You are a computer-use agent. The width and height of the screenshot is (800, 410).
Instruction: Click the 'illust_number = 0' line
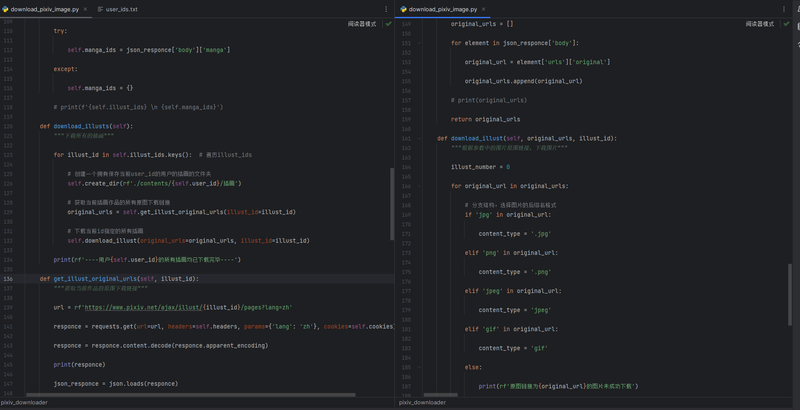pyautogui.click(x=481, y=167)
